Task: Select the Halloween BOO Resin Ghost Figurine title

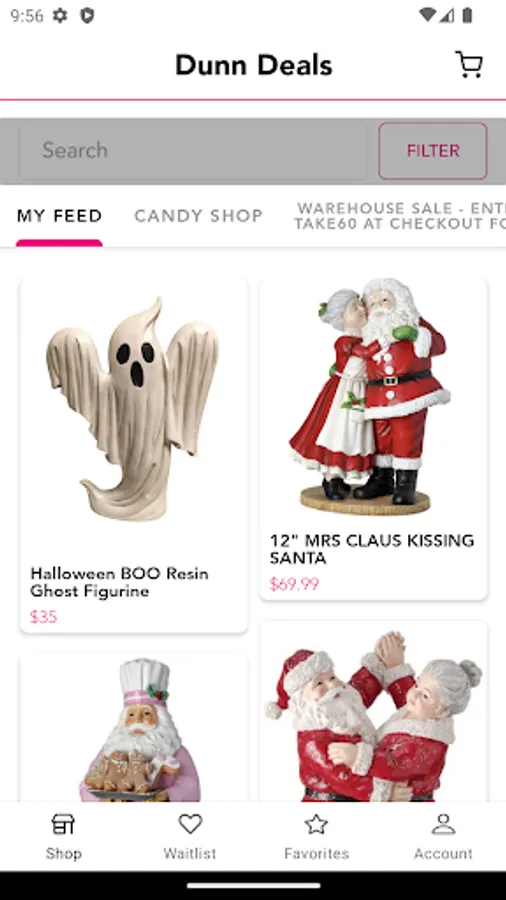Action: point(119,582)
